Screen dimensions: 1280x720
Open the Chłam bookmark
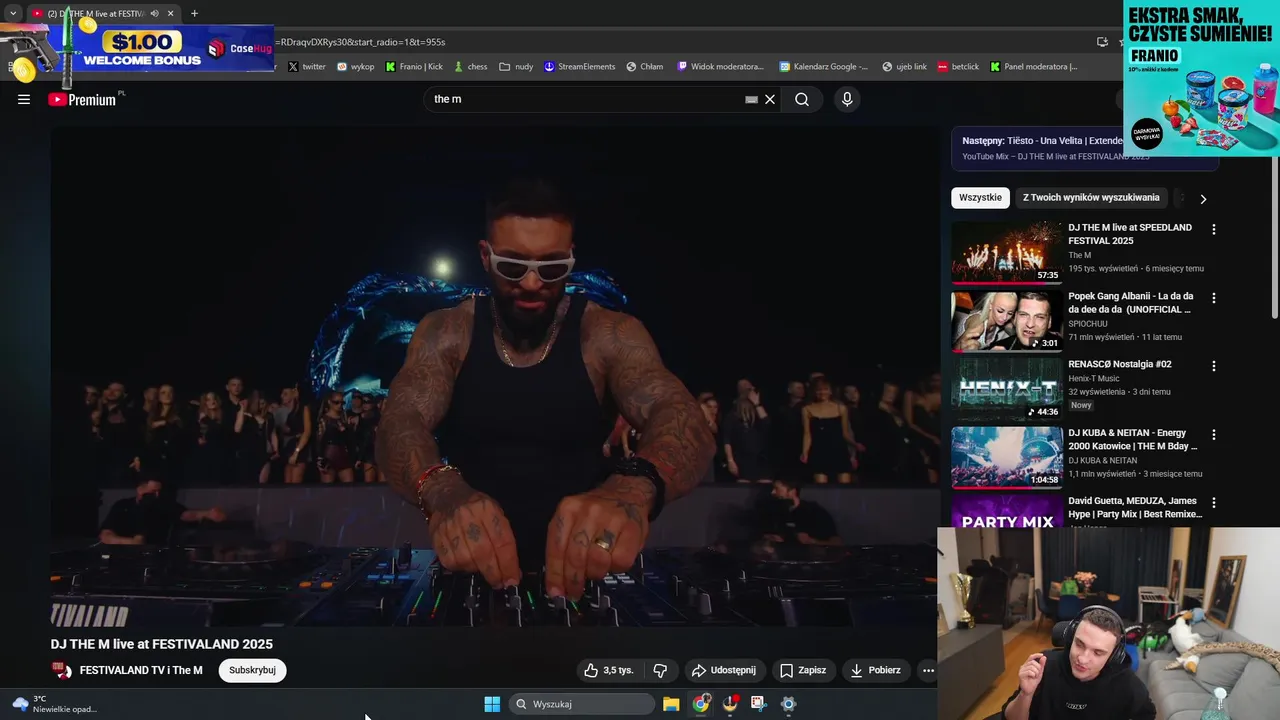(645, 67)
